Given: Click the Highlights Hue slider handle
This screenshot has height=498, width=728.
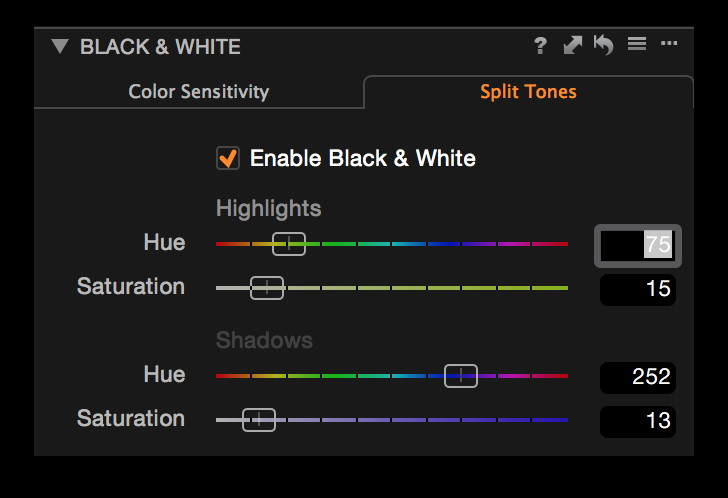Looking at the screenshot, I should click(x=289, y=243).
